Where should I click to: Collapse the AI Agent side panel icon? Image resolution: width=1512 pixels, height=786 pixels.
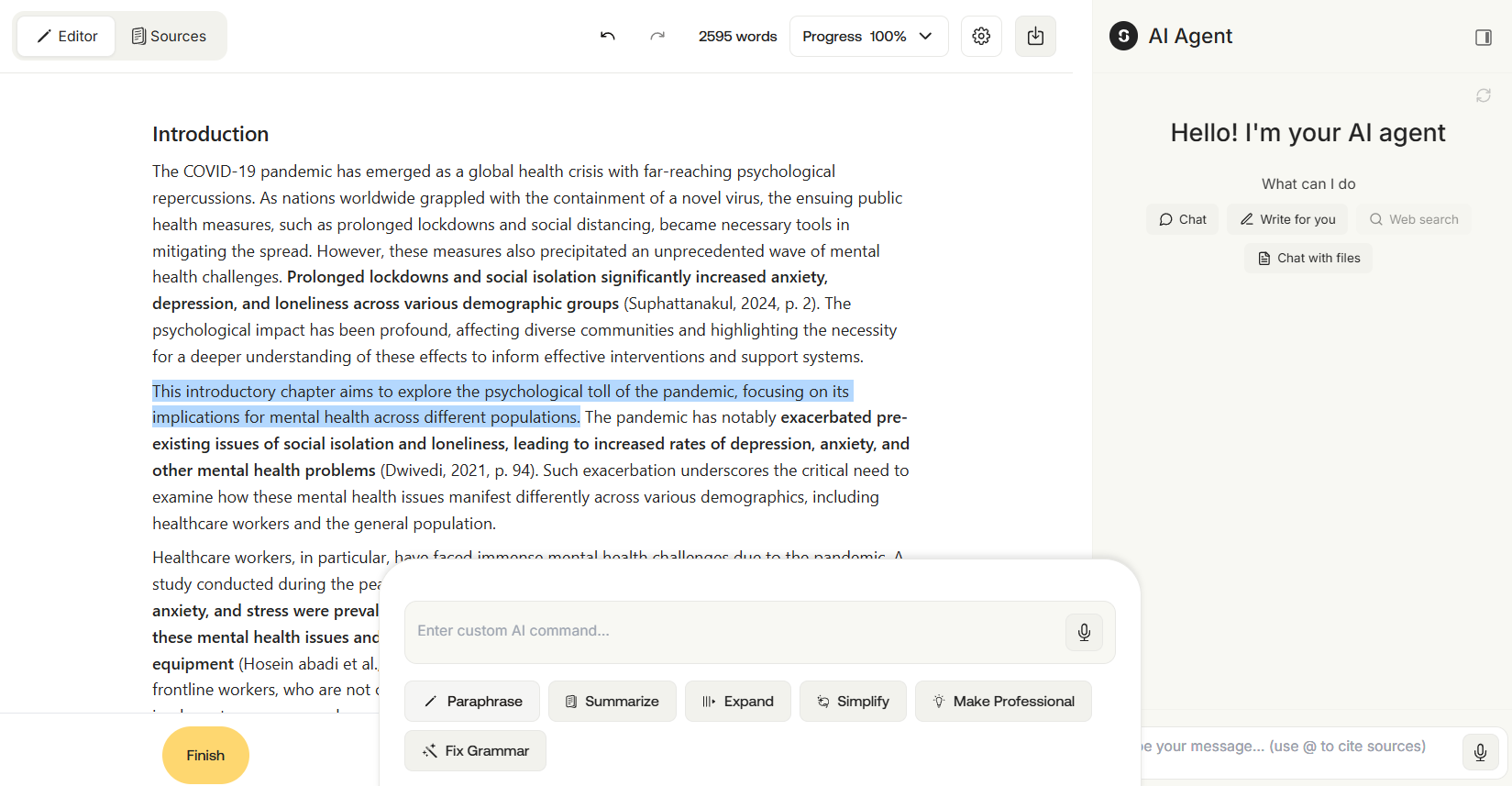click(1484, 37)
